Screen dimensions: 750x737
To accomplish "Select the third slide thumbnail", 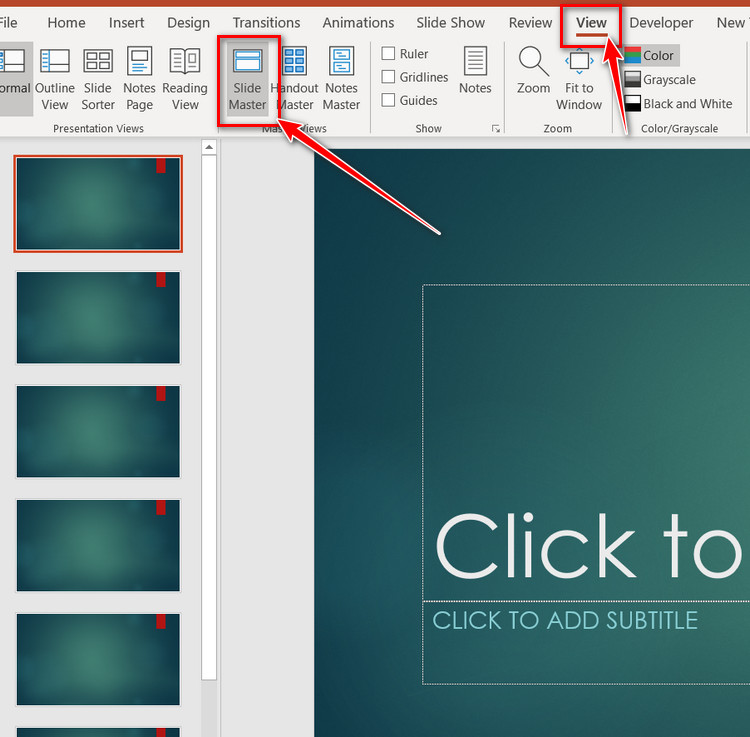I will 98,431.
